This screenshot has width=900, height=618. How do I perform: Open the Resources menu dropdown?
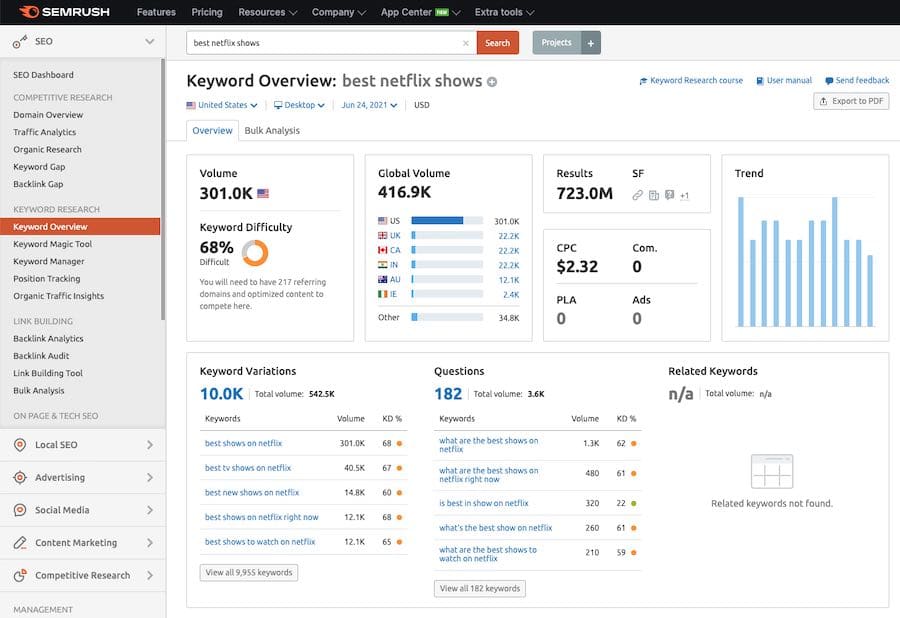[267, 12]
